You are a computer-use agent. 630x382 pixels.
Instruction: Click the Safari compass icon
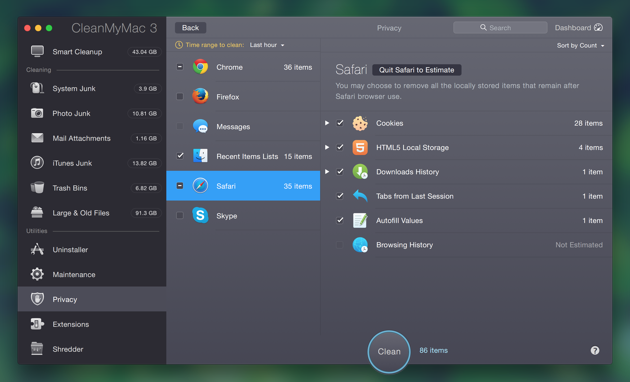coord(200,186)
